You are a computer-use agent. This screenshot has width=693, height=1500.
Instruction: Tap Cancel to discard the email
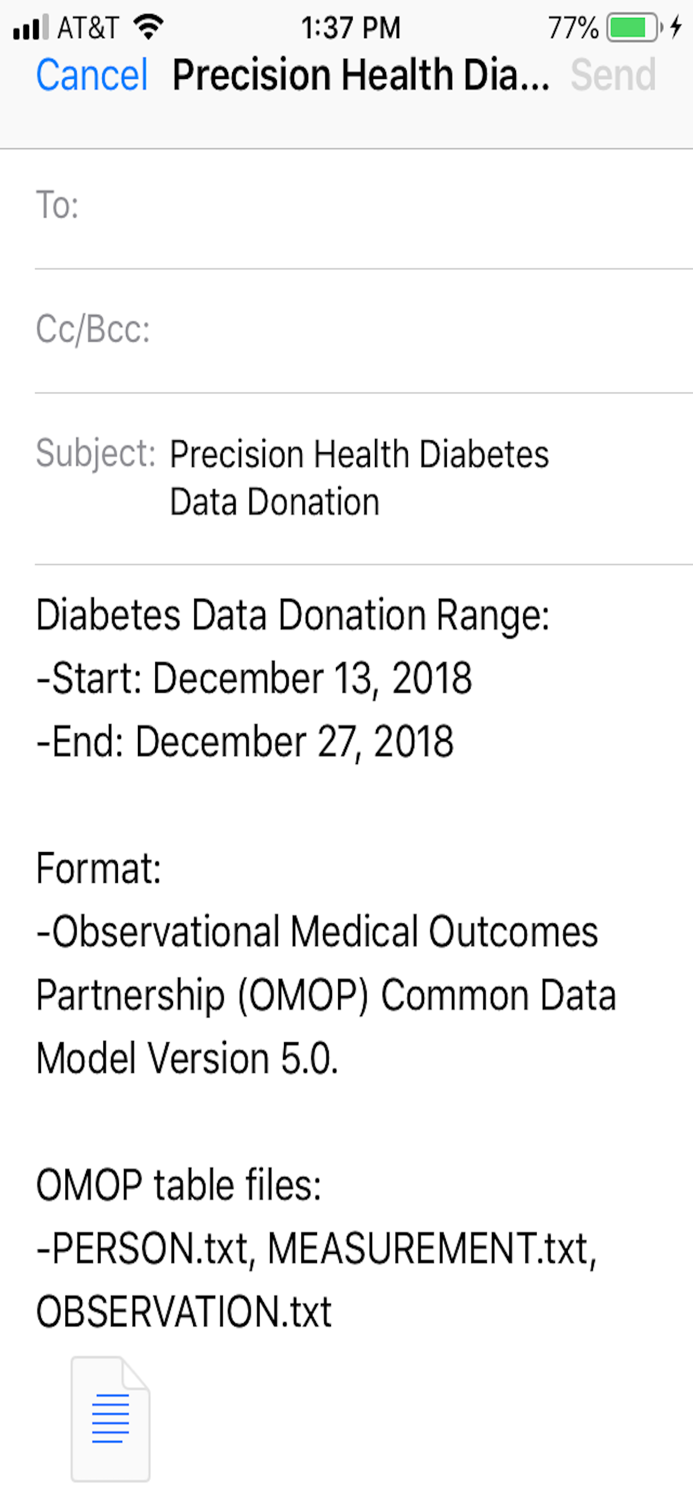pyautogui.click(x=91, y=75)
